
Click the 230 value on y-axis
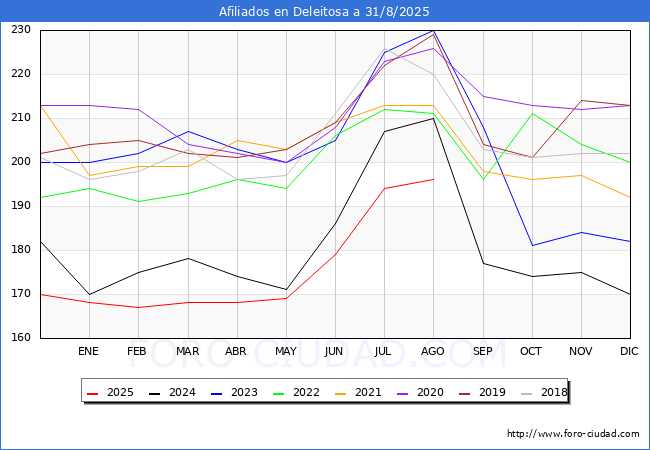click(21, 30)
